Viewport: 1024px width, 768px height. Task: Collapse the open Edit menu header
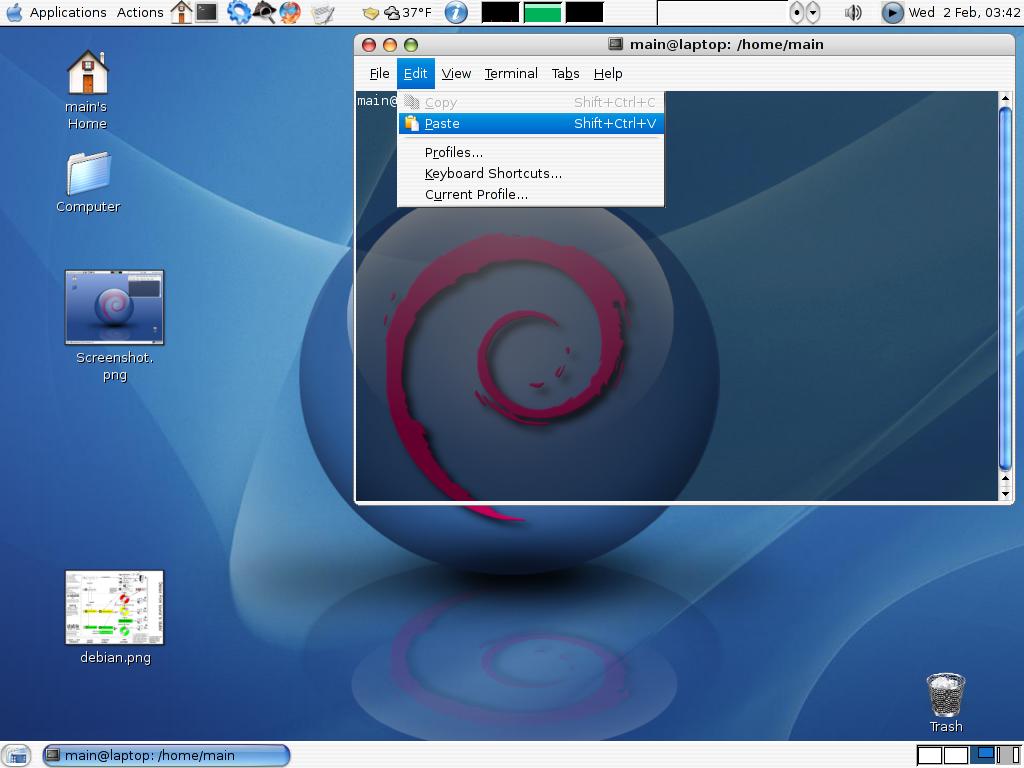[415, 74]
